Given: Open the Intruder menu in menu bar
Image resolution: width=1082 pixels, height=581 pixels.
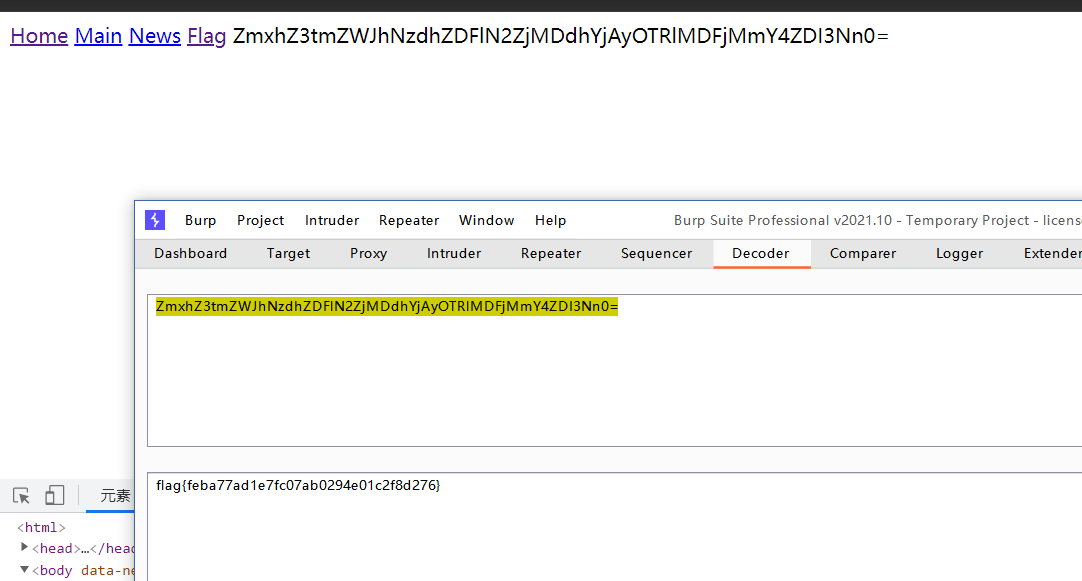Looking at the screenshot, I should tap(332, 220).
